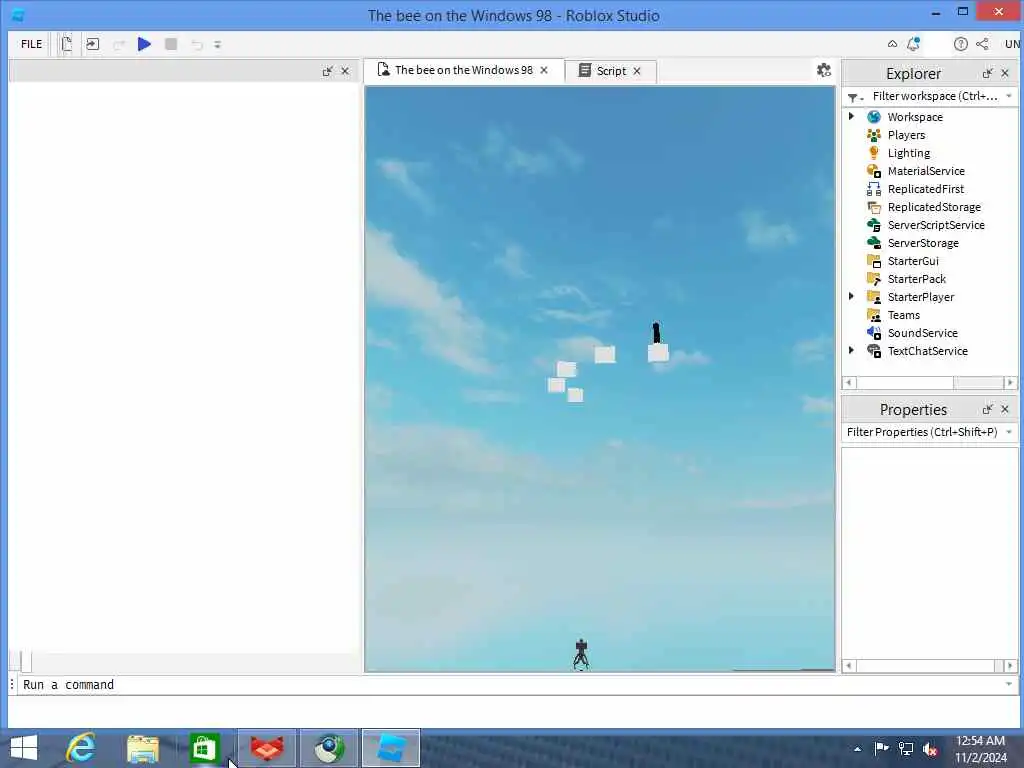This screenshot has width=1024, height=768.
Task: Click Explorer horizontal scrollbar right arrow
Action: 1010,383
